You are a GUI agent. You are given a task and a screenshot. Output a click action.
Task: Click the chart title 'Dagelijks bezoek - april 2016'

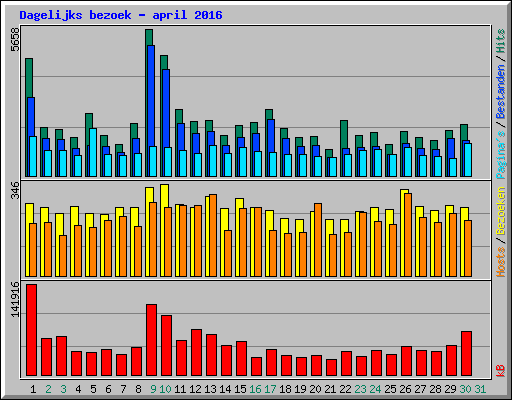pyautogui.click(x=121, y=15)
